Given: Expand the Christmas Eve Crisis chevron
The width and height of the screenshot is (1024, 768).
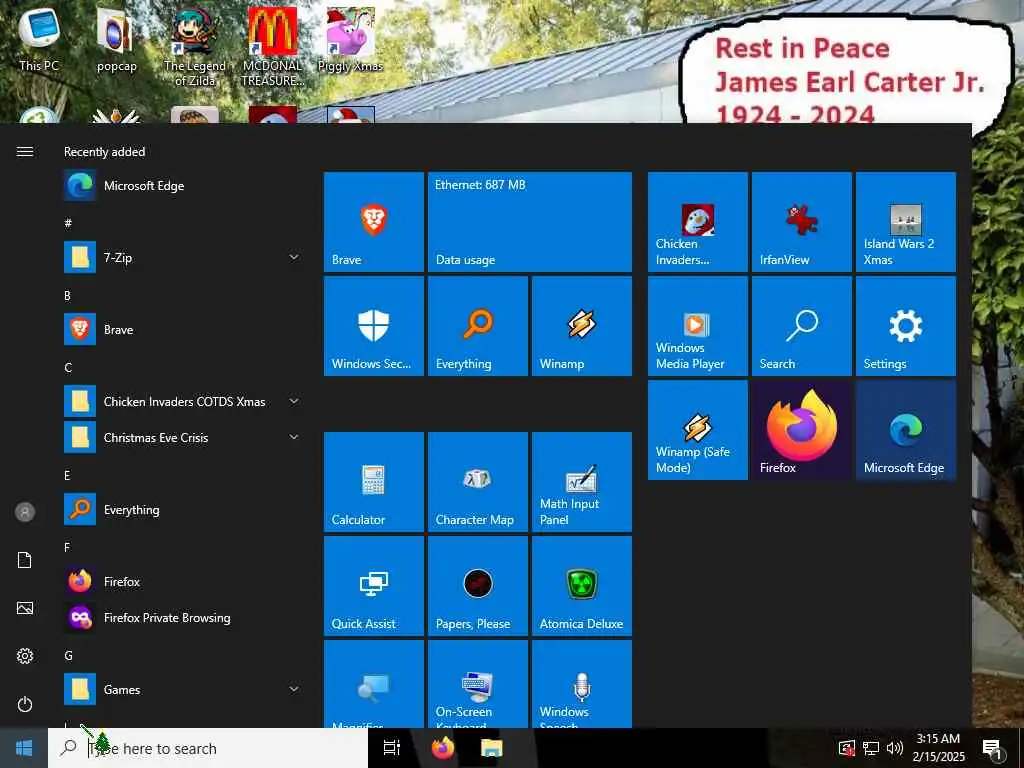Looking at the screenshot, I should 294,437.
